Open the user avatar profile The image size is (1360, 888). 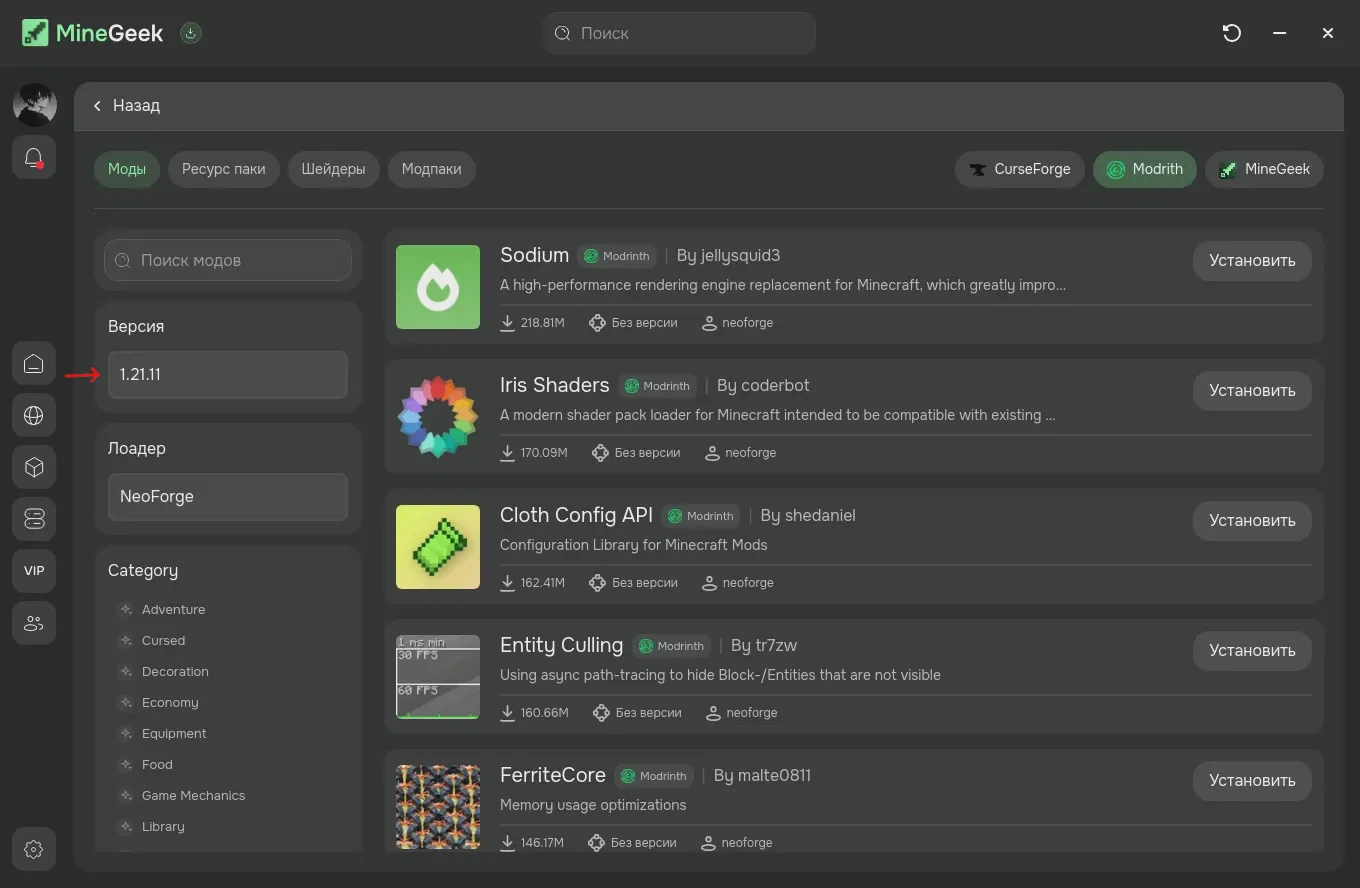point(34,104)
